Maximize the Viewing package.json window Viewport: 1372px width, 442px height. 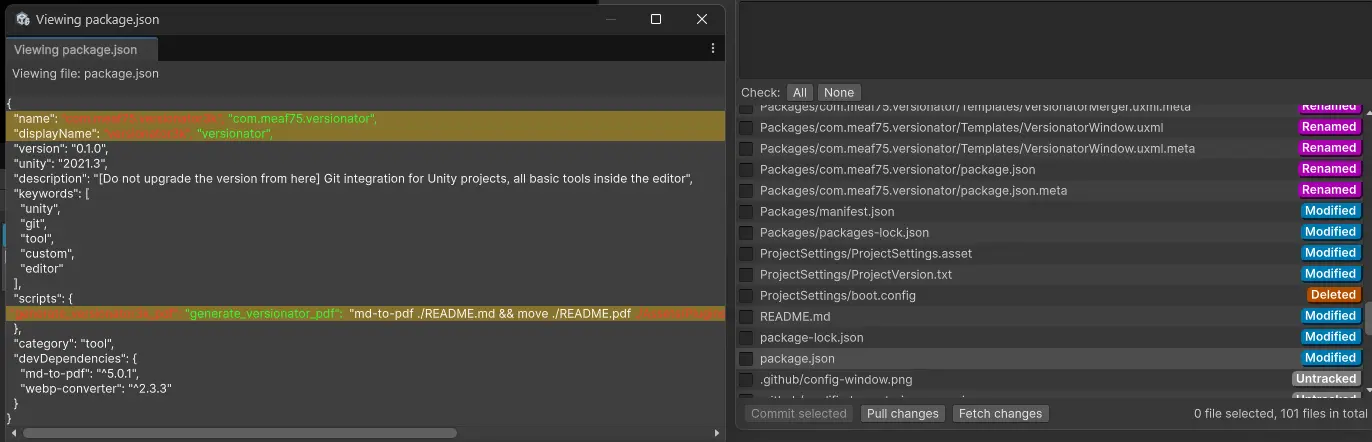coord(656,19)
